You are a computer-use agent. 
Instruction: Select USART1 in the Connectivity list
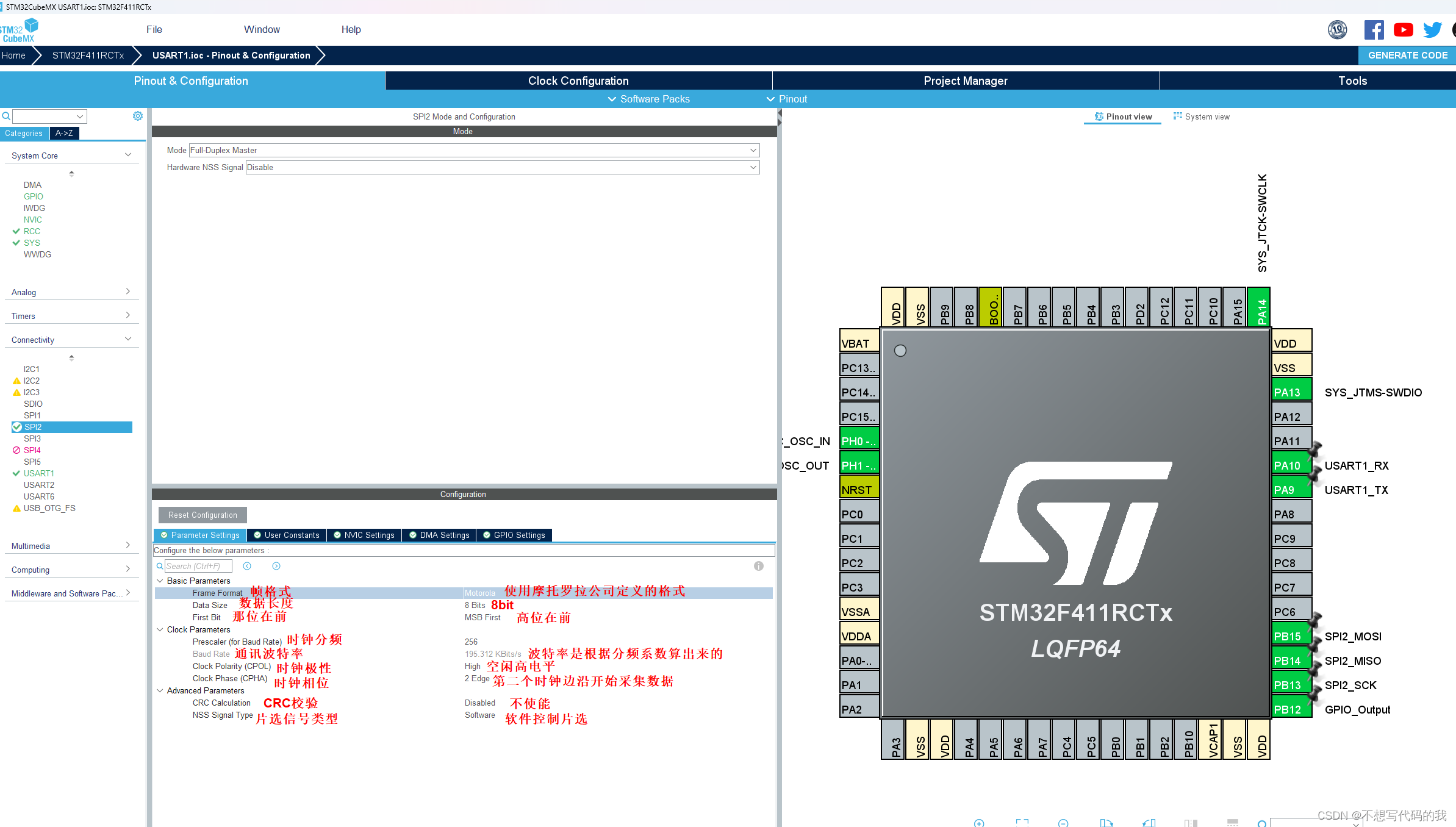(38, 473)
